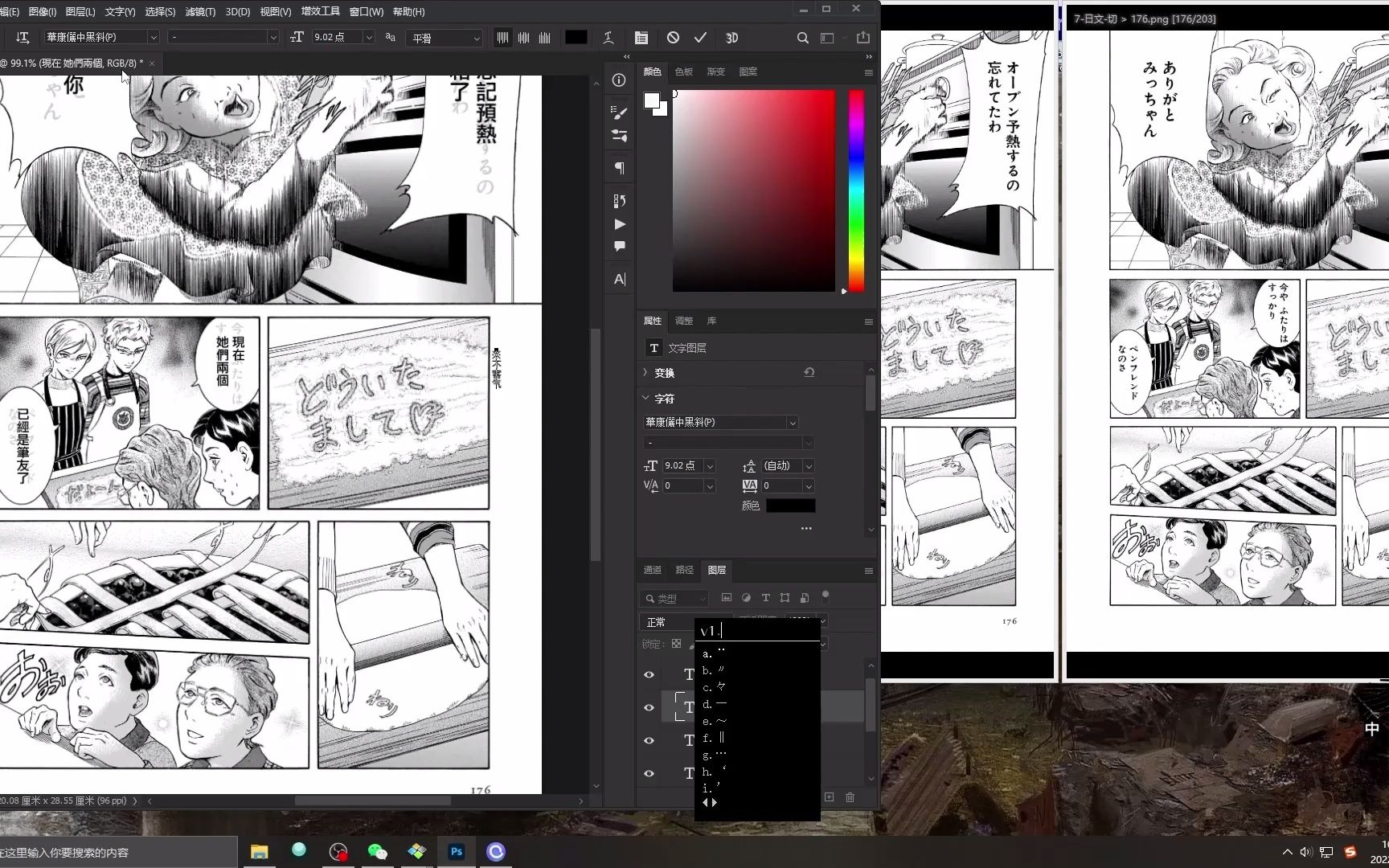Viewport: 1389px width, 868px height.
Task: Toggle layer filtering switch on/off
Action: (x=825, y=597)
